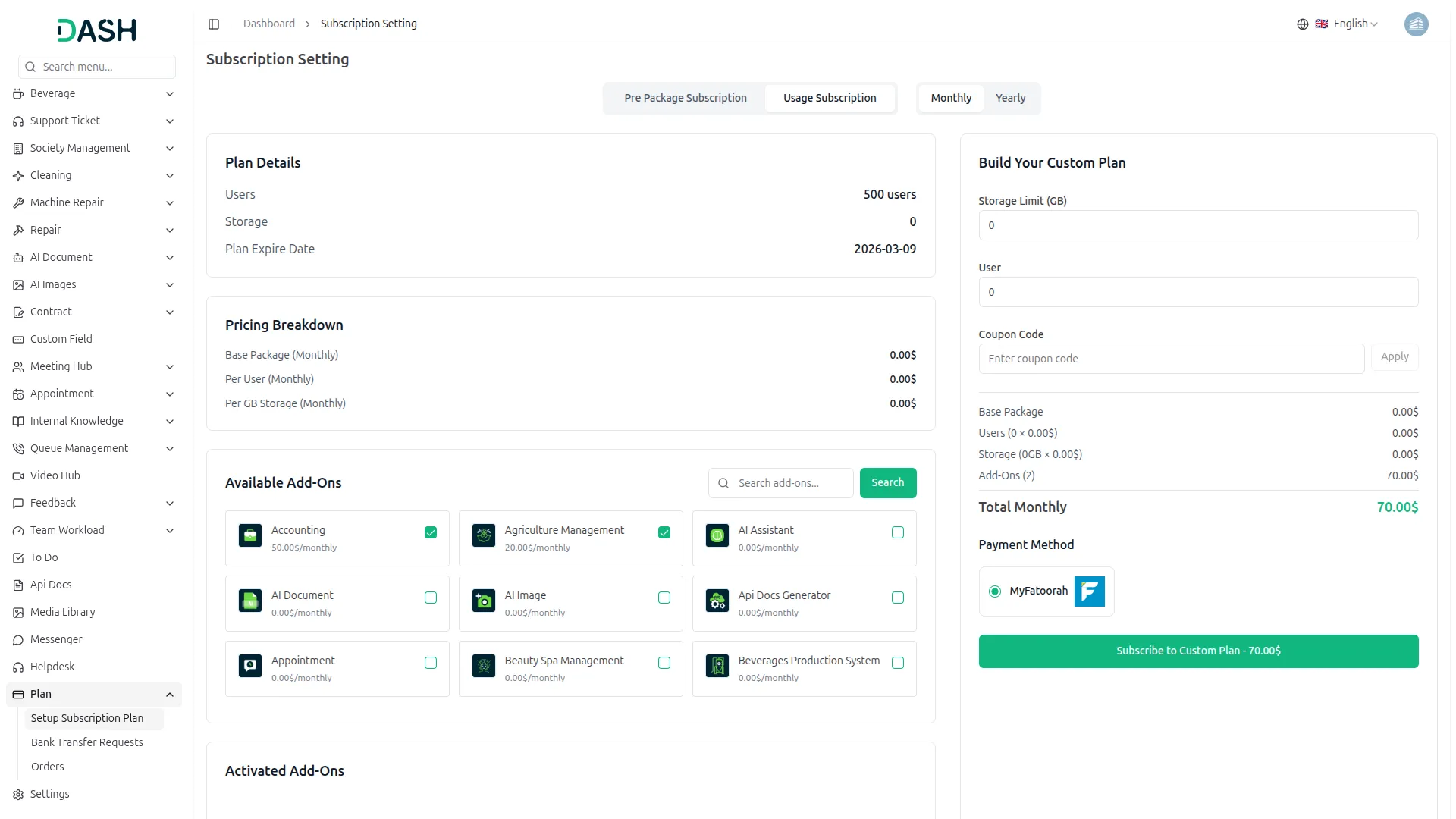
Task: Switch to Pre Package Subscription tab
Action: 686,99
